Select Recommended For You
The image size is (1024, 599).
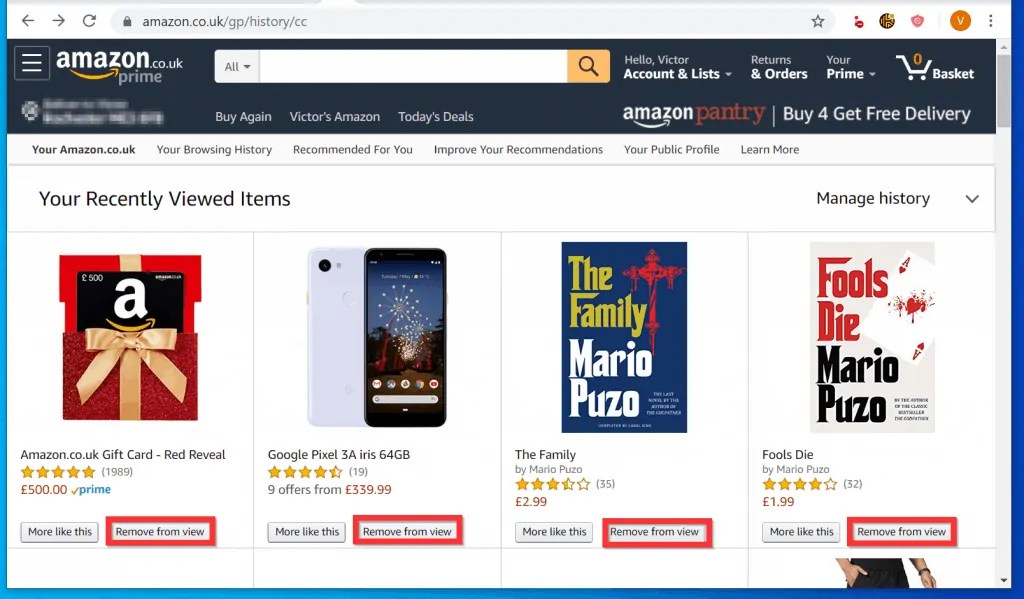(352, 149)
